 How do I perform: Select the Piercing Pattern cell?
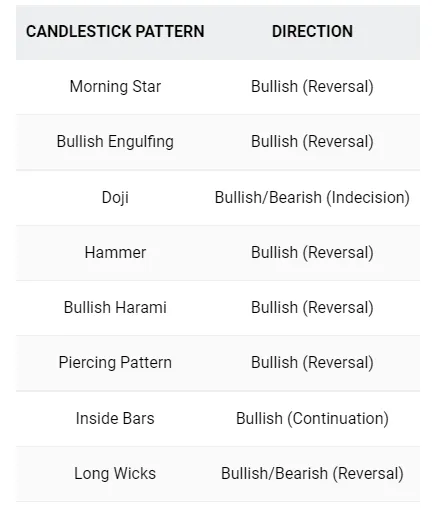tap(115, 363)
